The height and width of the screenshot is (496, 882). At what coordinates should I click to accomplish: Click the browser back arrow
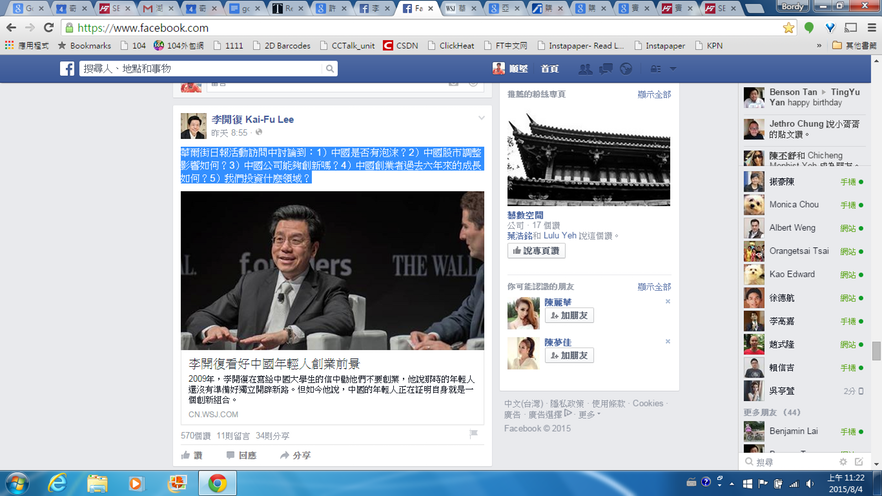[11, 28]
